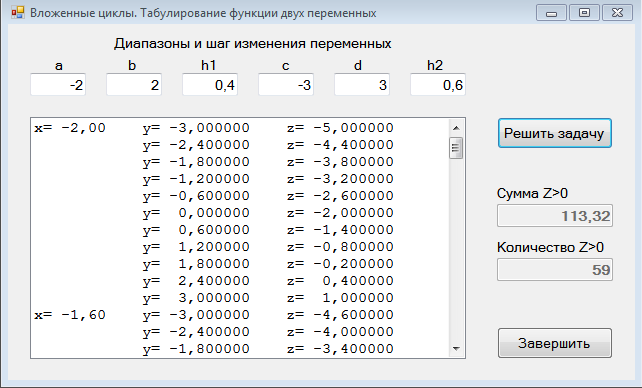The image size is (642, 388).
Task: Focus the h2 step input field
Action: [x=438, y=85]
